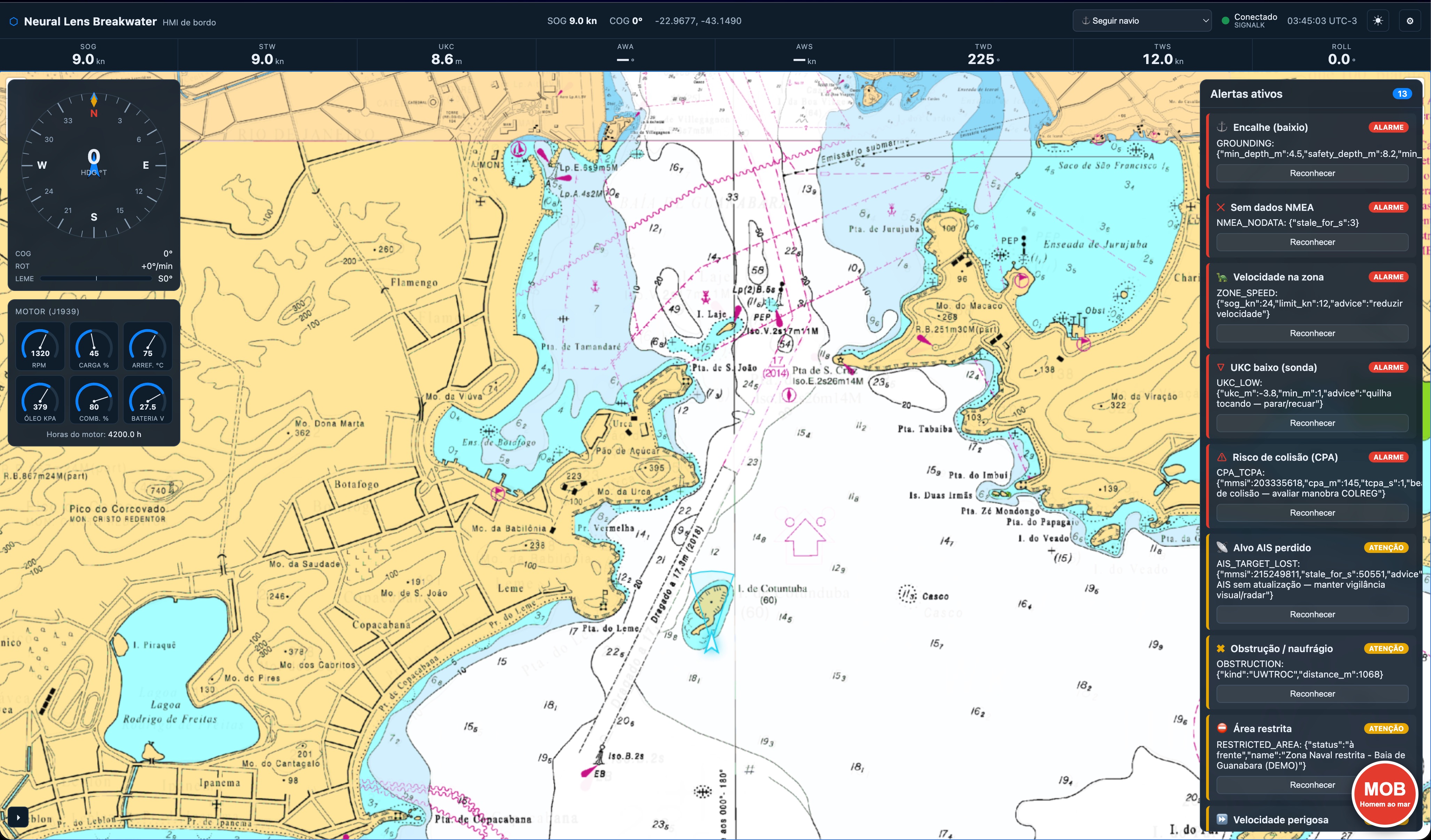Image resolution: width=1431 pixels, height=840 pixels.
Task: Click the triangle icon on UKC baixo alert
Action: (x=1221, y=367)
